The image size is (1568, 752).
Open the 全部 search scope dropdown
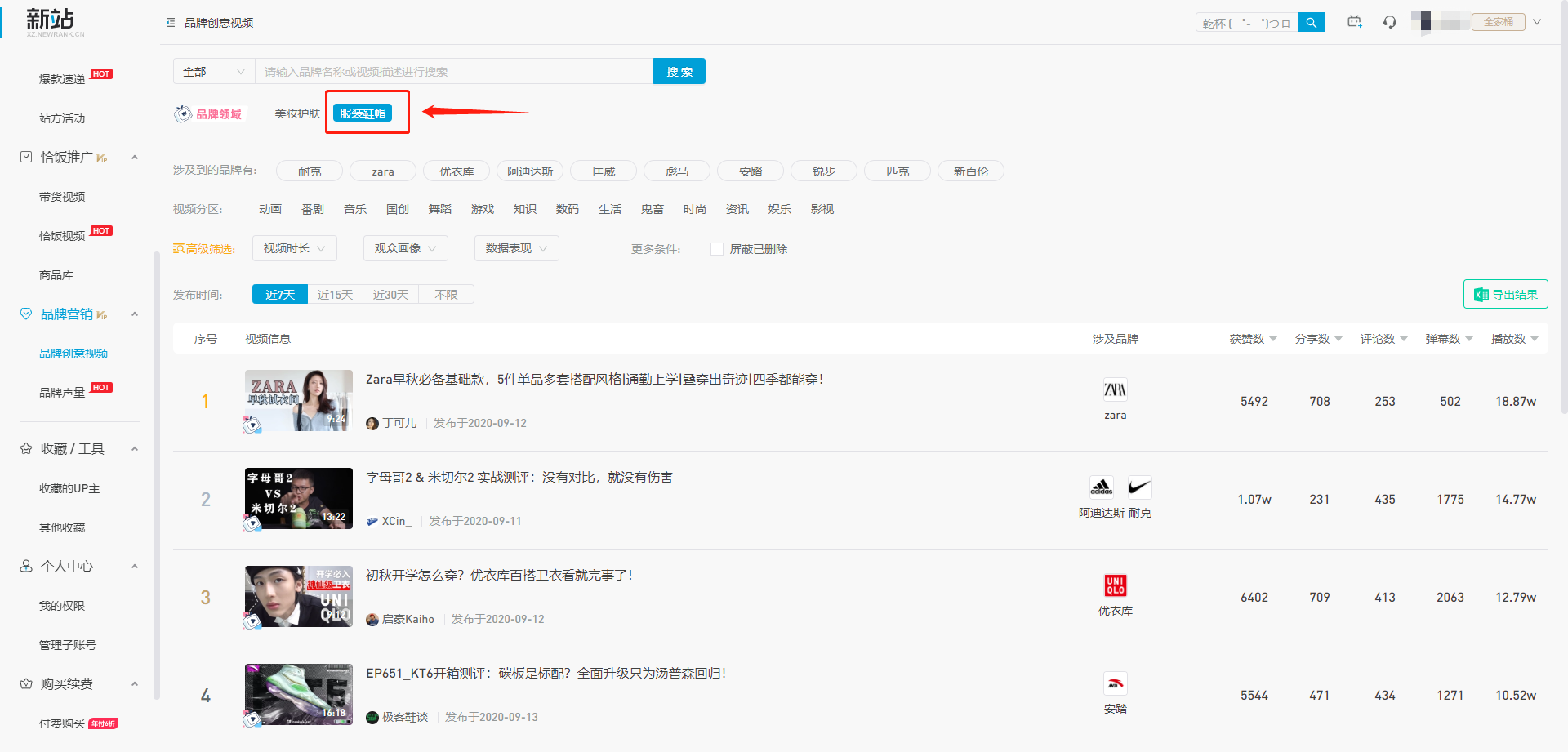(214, 71)
